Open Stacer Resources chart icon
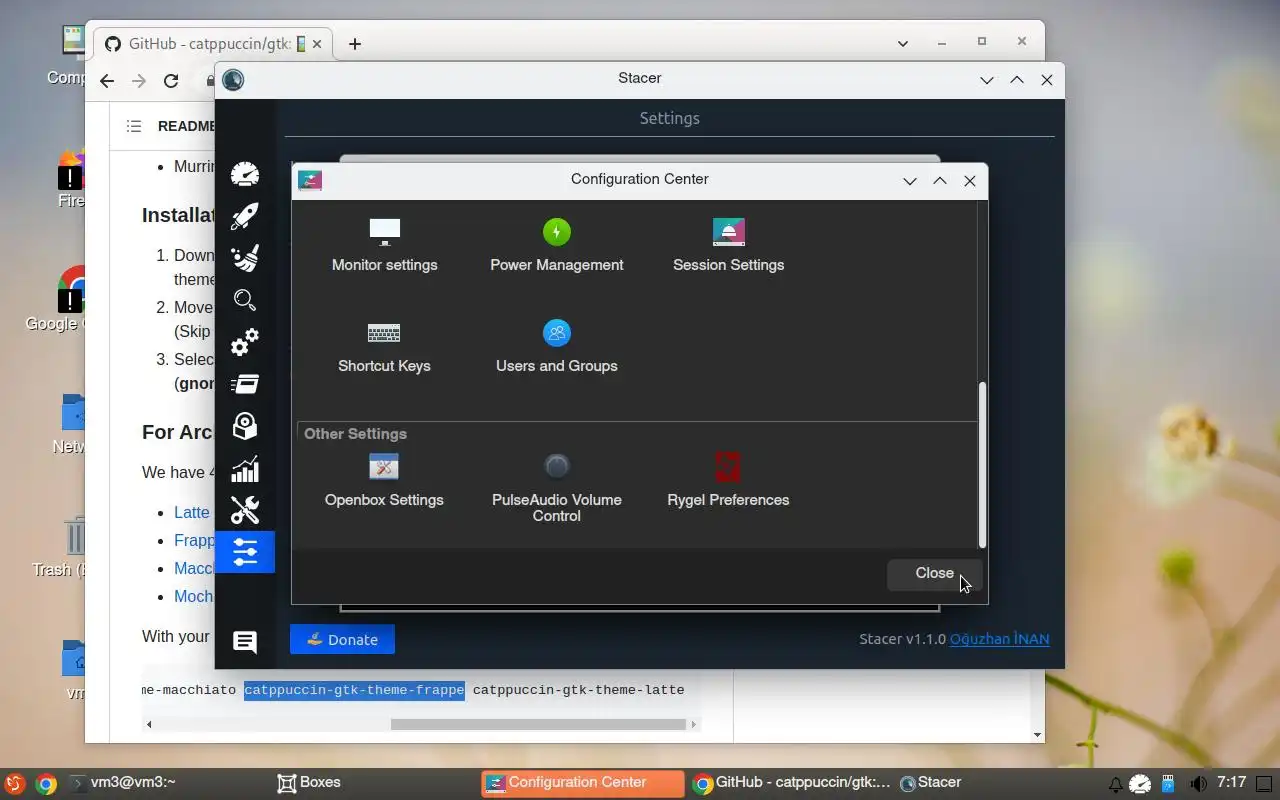Image resolution: width=1280 pixels, height=800 pixels. point(245,469)
